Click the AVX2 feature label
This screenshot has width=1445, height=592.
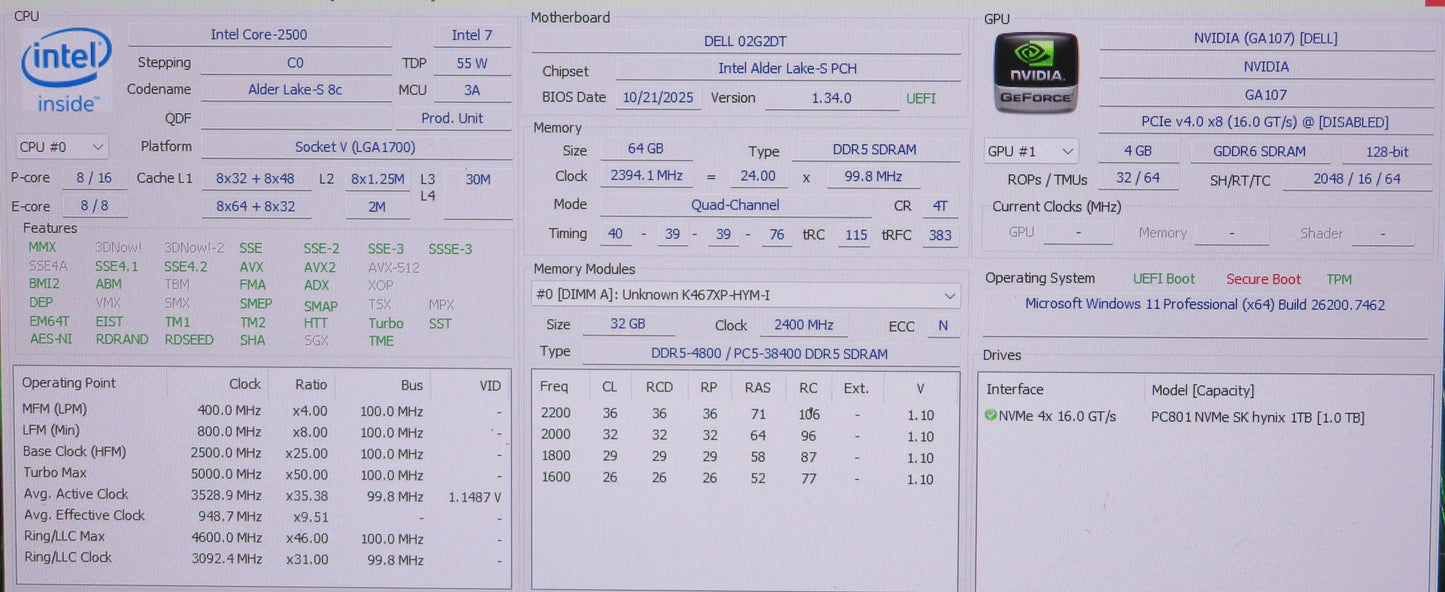[x=320, y=267]
